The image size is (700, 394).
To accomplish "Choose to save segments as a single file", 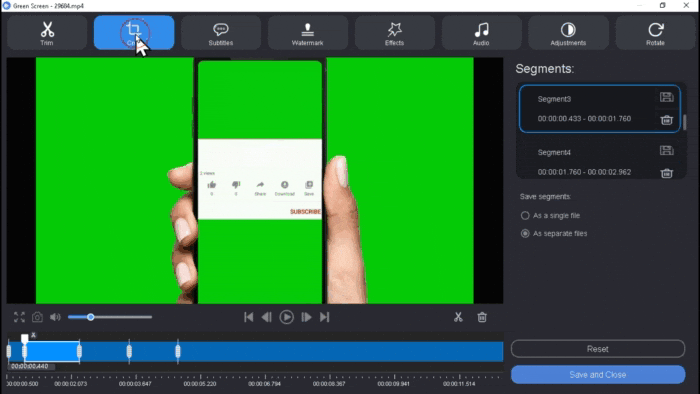I will (x=525, y=216).
